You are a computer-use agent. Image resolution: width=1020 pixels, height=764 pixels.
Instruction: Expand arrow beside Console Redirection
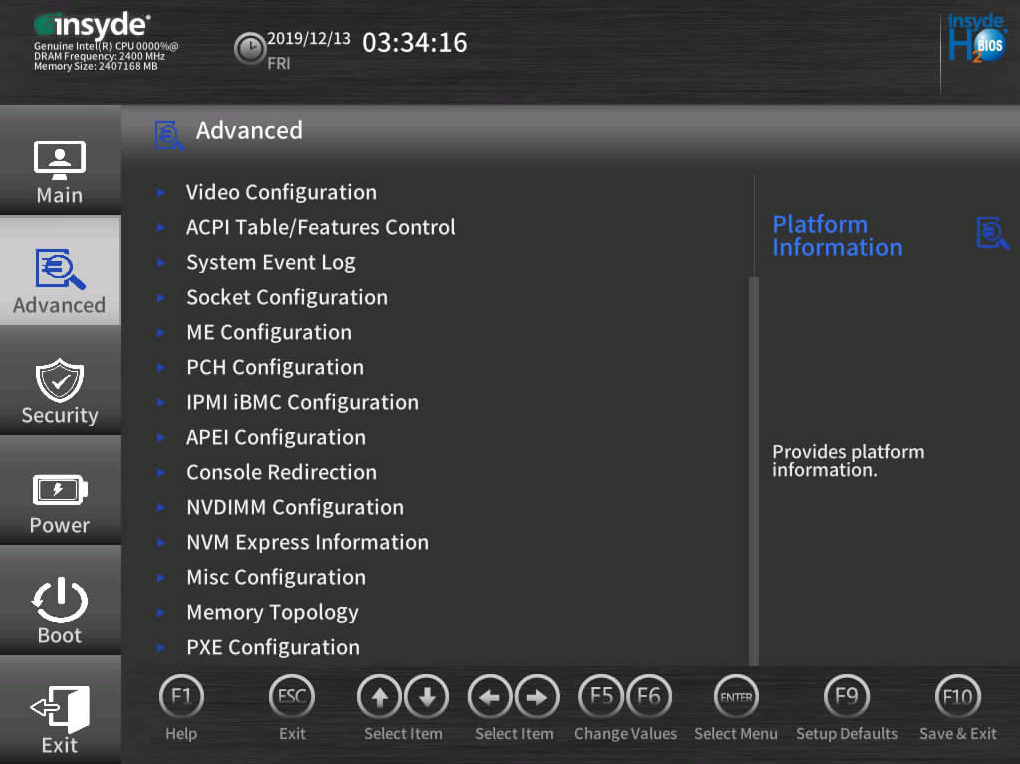click(x=161, y=472)
